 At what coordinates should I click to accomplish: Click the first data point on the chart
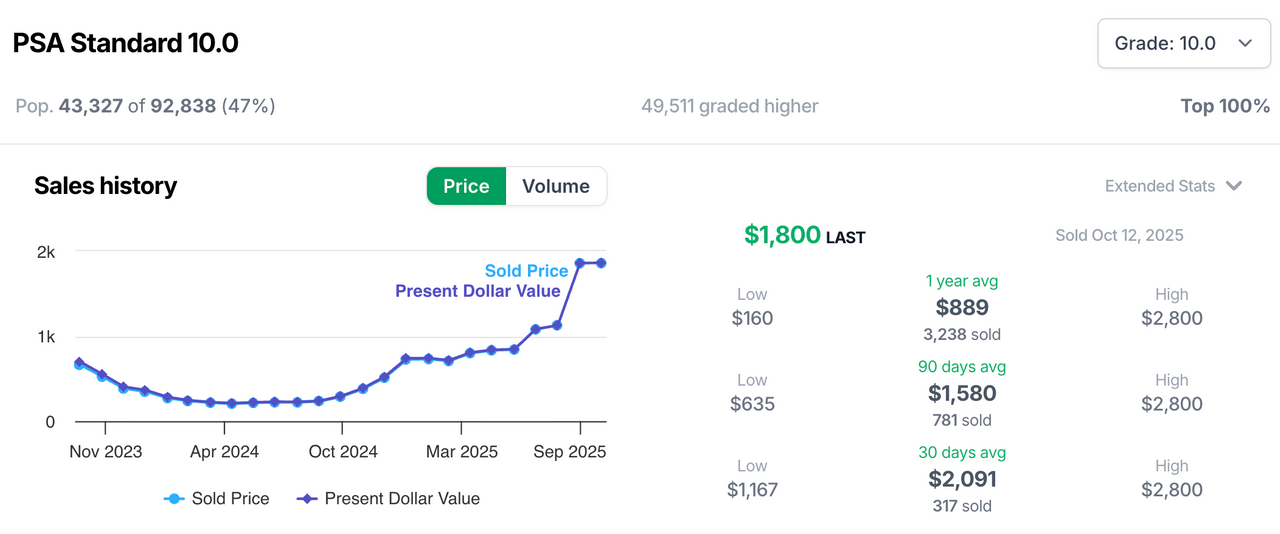(79, 364)
